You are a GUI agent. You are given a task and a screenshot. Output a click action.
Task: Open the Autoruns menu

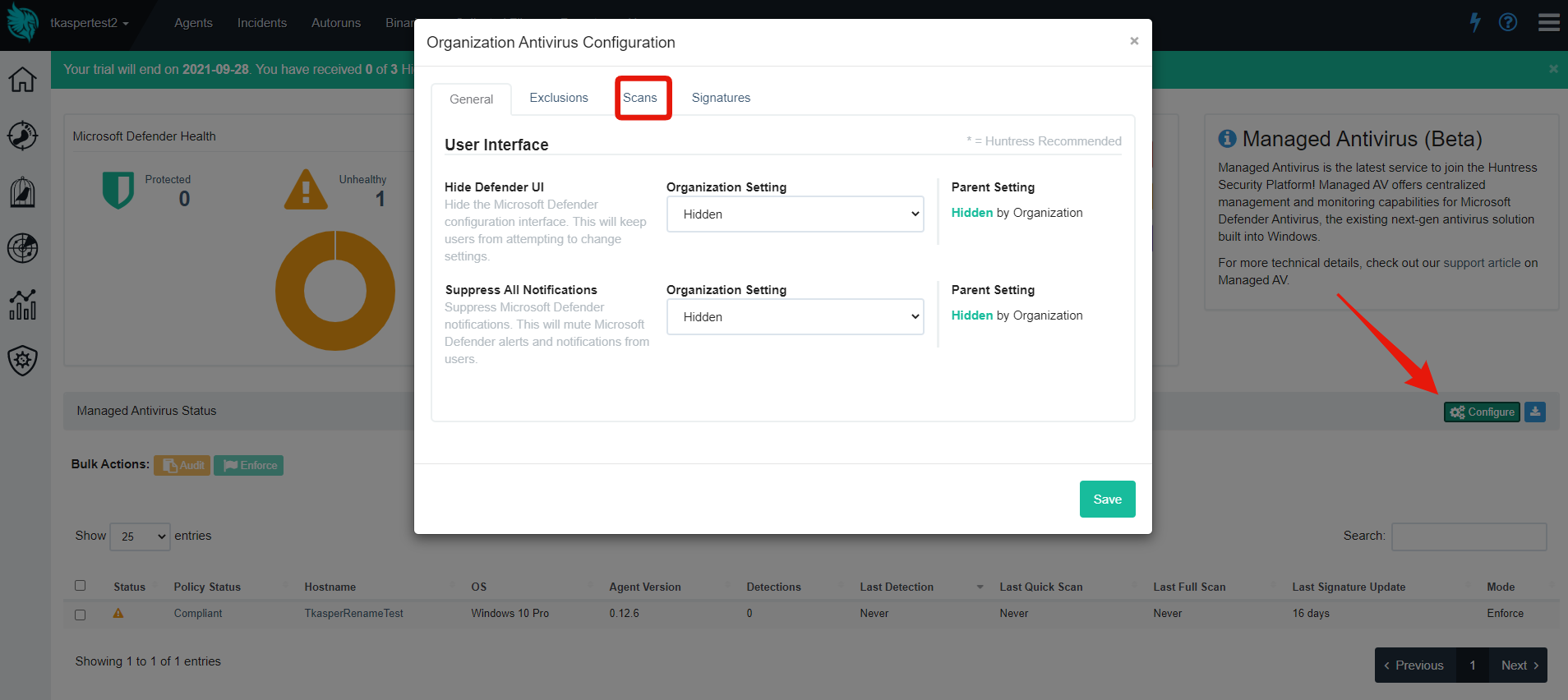tap(336, 23)
